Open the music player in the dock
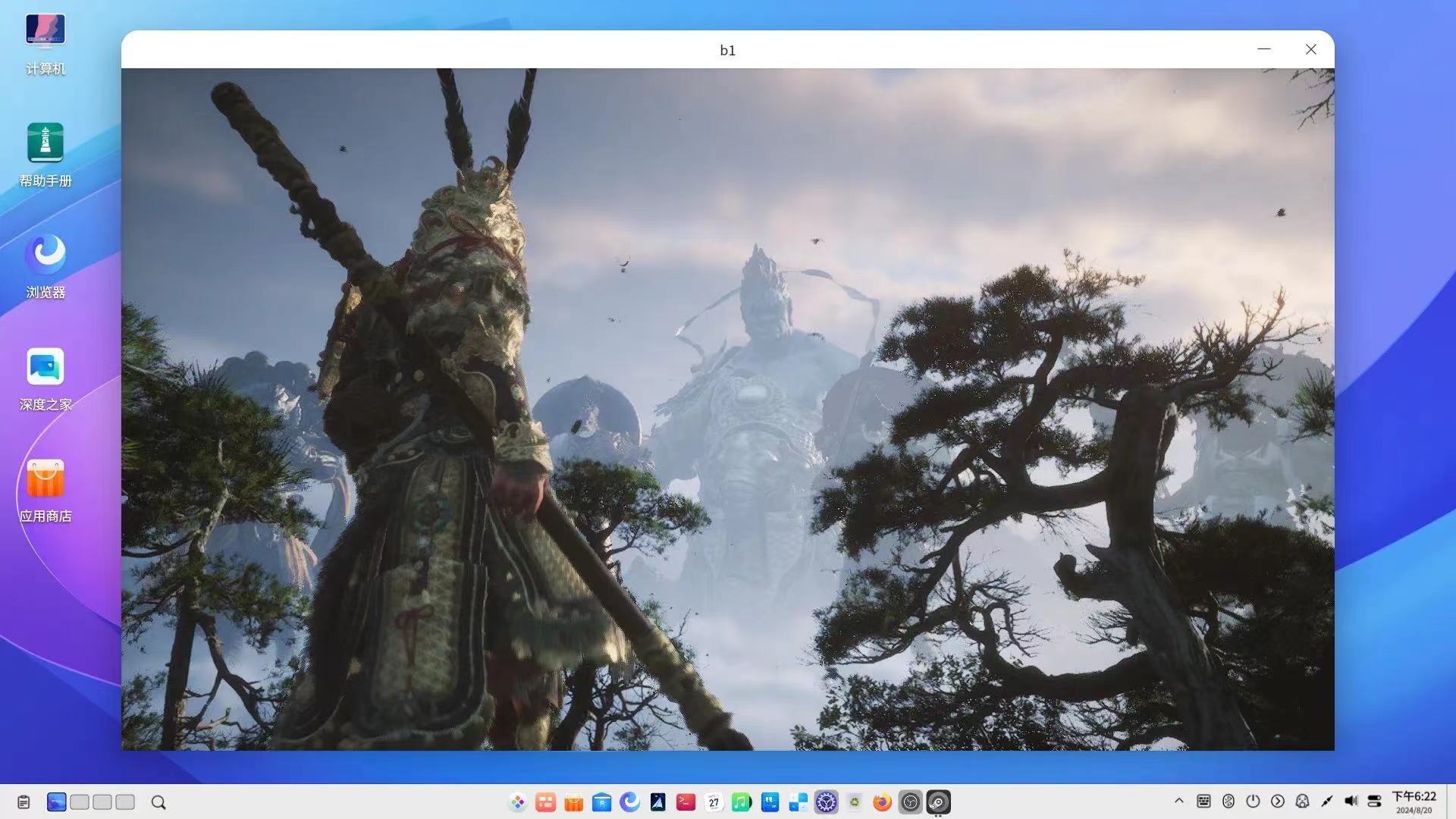The image size is (1456, 819). pos(742,802)
